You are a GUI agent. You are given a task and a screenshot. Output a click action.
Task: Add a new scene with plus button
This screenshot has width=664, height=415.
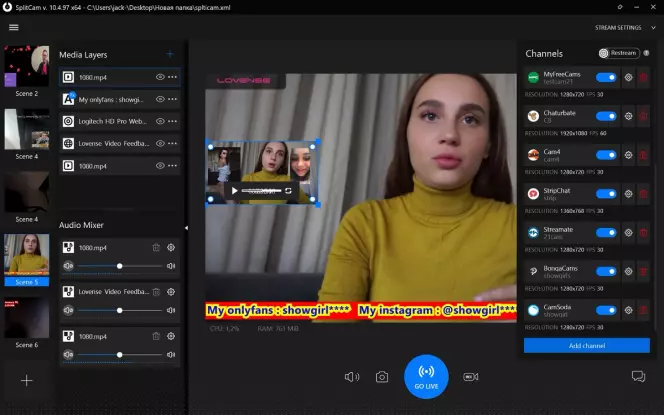pos(26,380)
